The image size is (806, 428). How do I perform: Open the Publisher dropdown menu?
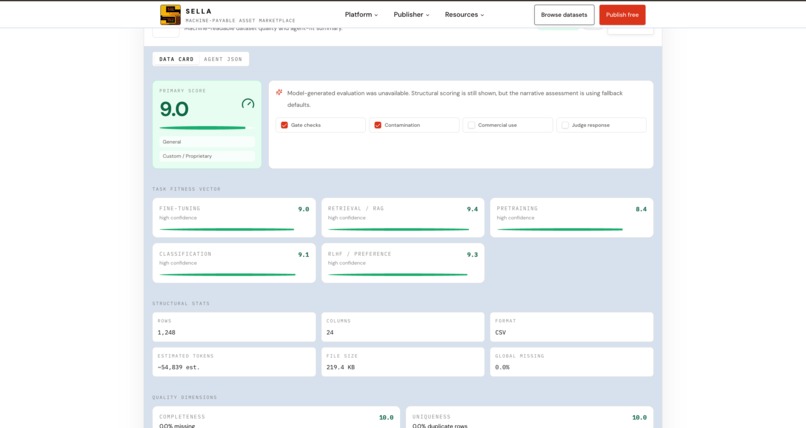411,14
